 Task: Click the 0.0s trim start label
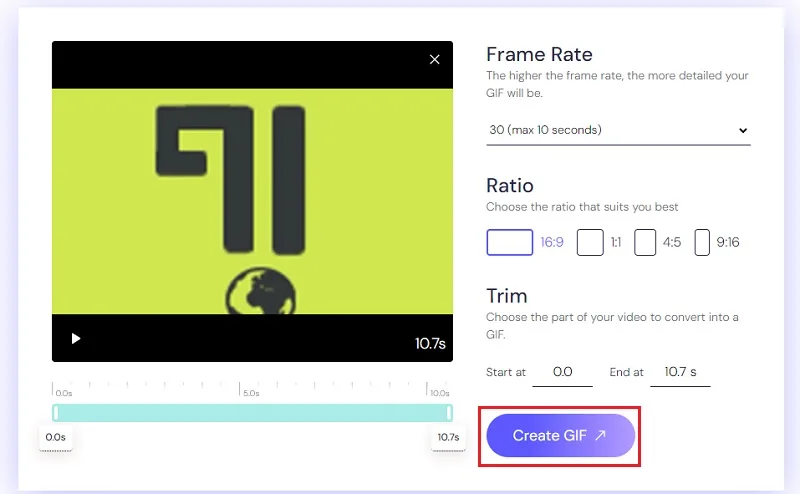coord(56,437)
